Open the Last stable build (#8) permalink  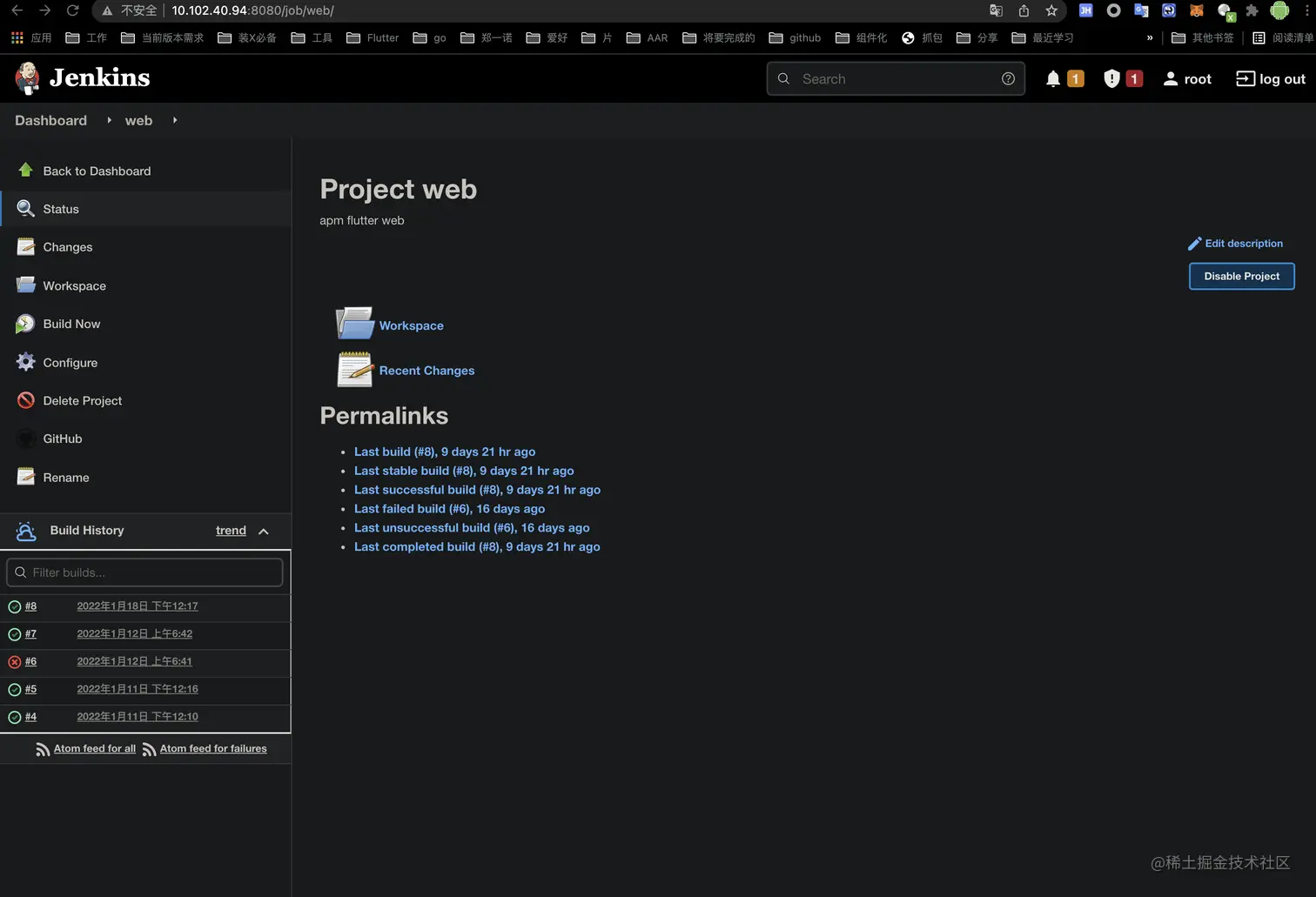click(464, 471)
